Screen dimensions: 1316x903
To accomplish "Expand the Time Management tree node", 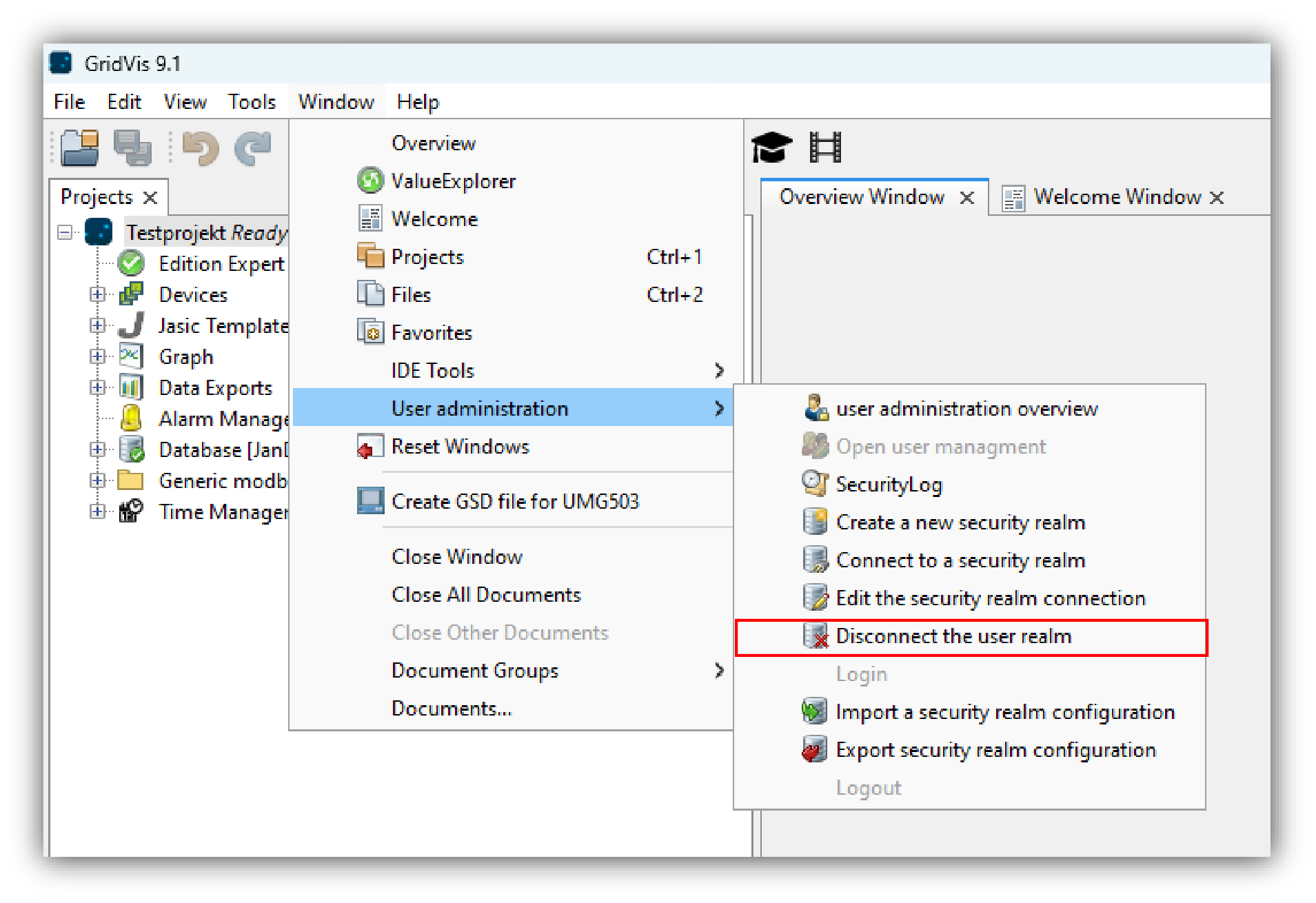I will coord(97,511).
